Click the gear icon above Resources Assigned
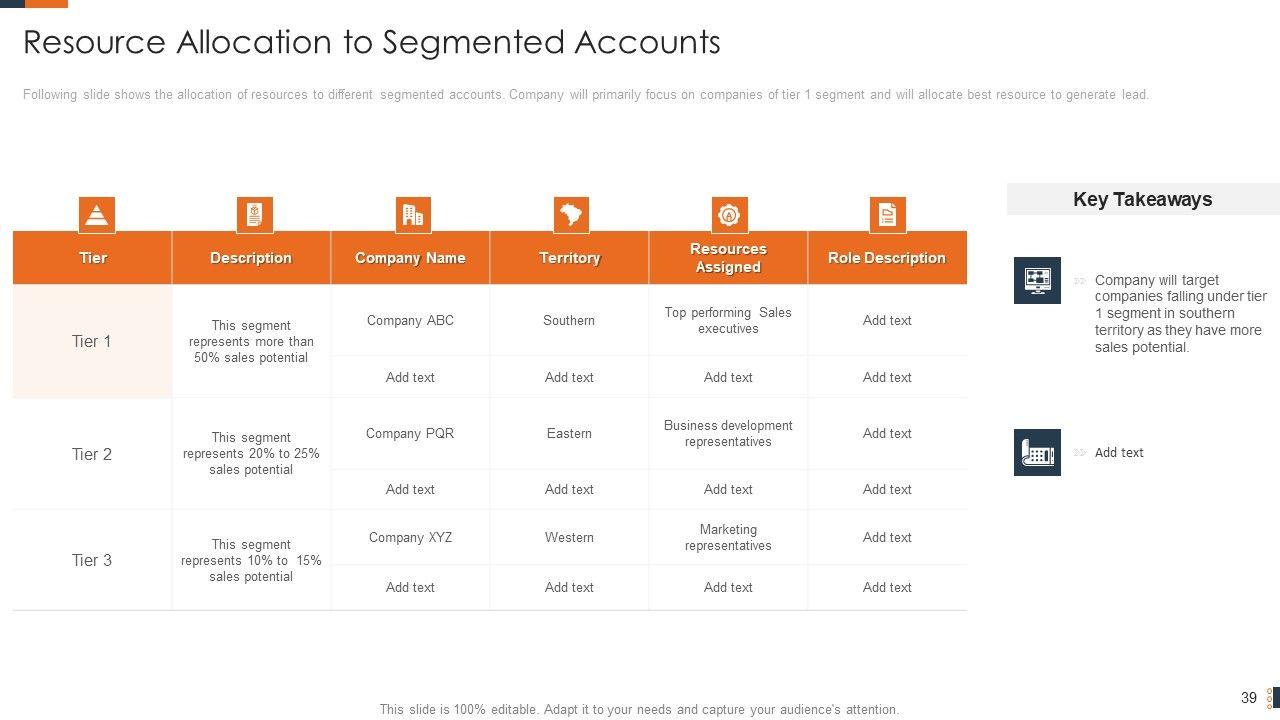The image size is (1280, 720). click(729, 214)
